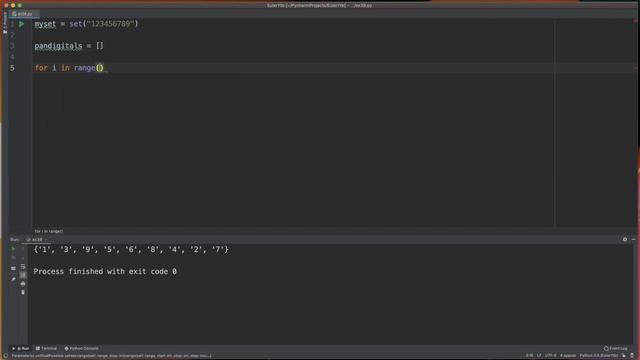Clear console output with trash icon

click(23, 292)
